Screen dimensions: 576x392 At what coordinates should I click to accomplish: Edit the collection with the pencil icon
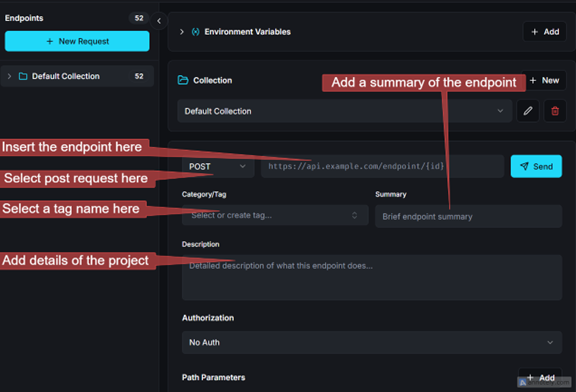click(528, 111)
